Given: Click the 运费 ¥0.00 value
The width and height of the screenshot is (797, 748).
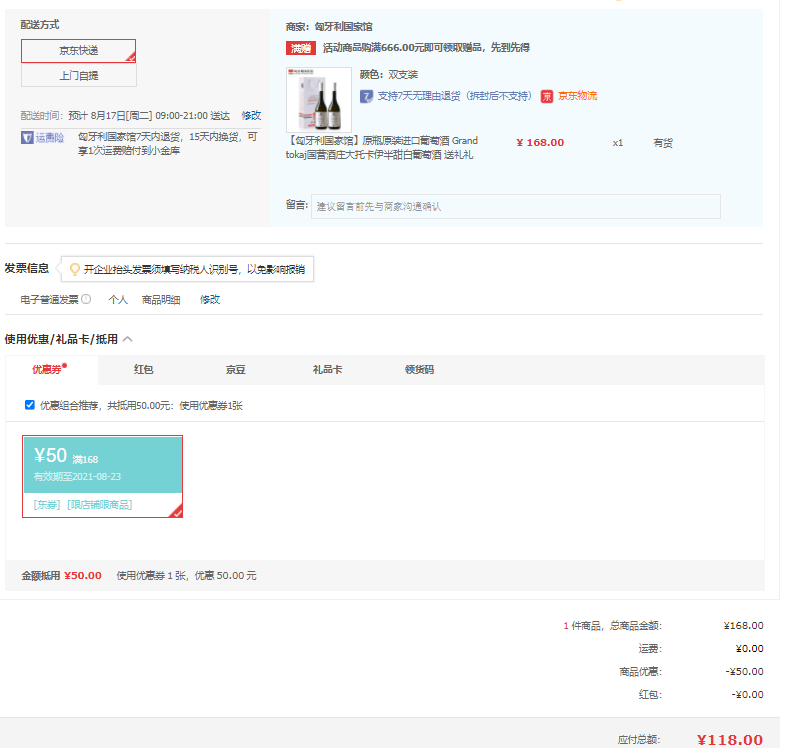Looking at the screenshot, I should (x=749, y=649).
